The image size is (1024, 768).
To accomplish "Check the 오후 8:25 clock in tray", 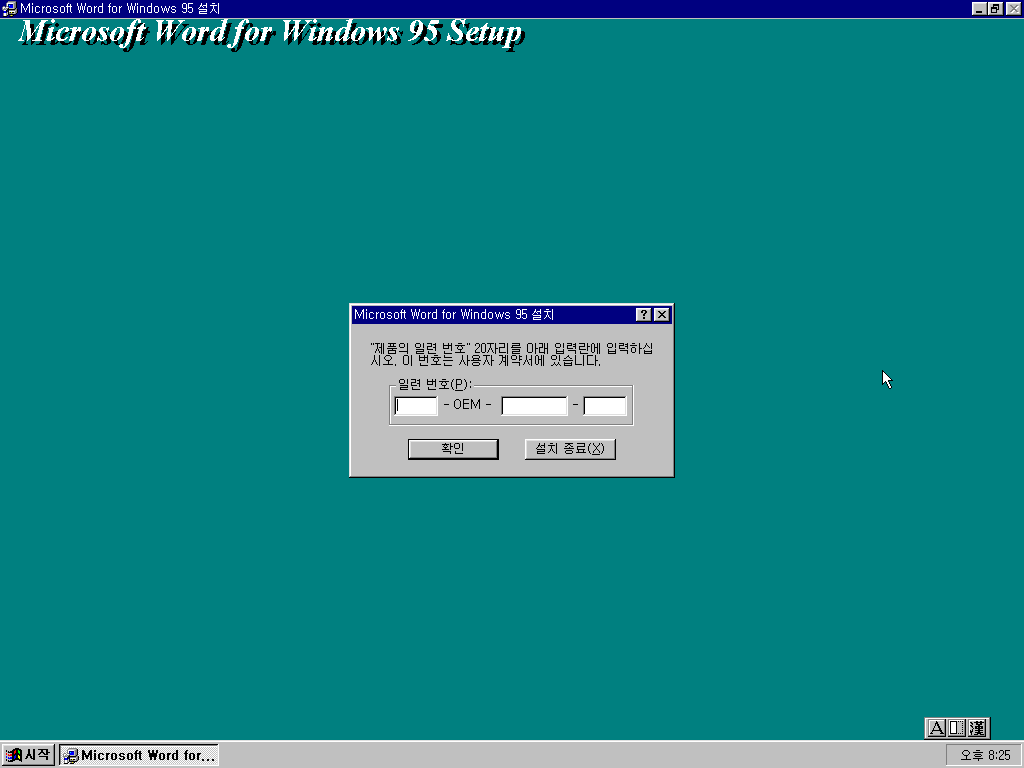I will pos(985,755).
